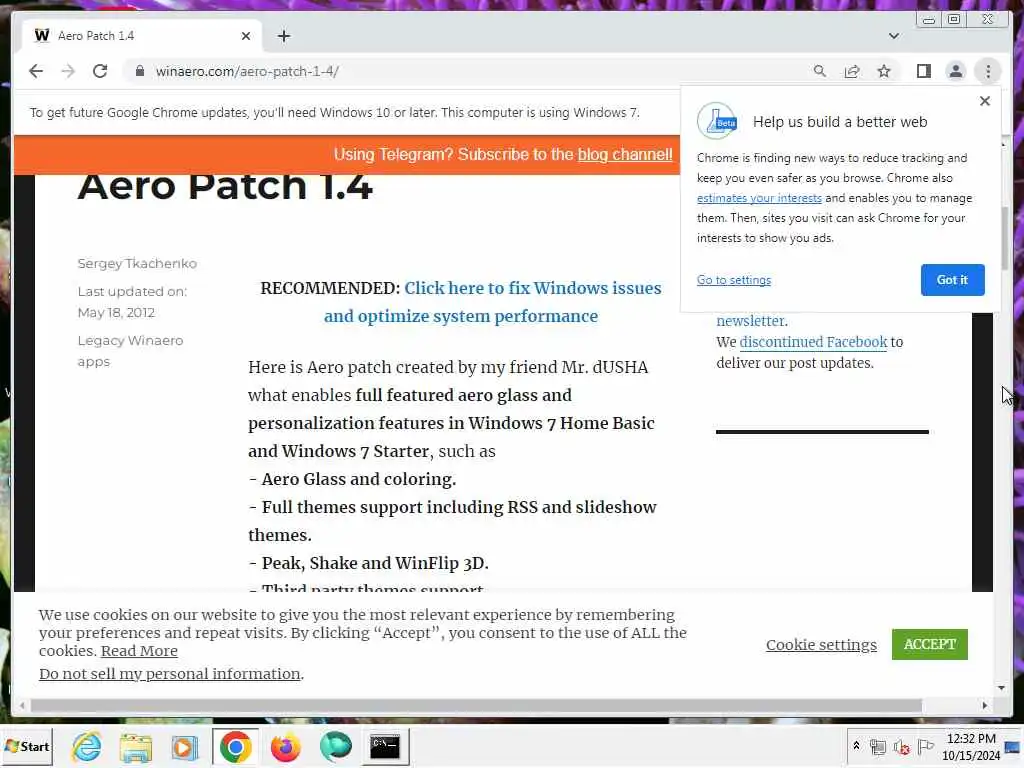Open a new tab with plus button
This screenshot has width=1024, height=768.
pos(283,36)
